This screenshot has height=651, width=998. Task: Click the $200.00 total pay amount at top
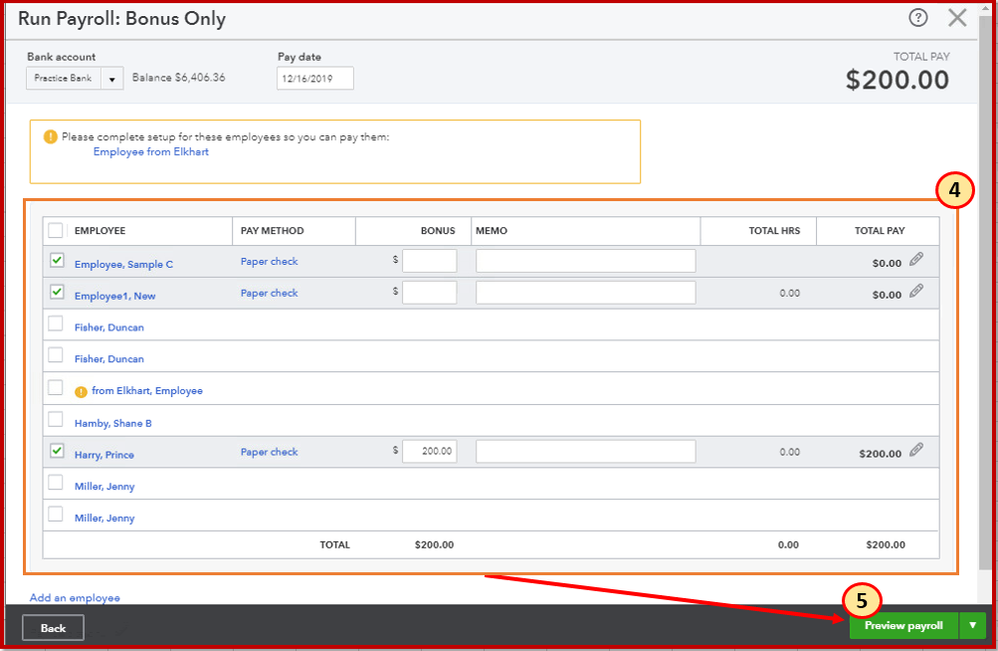point(897,80)
